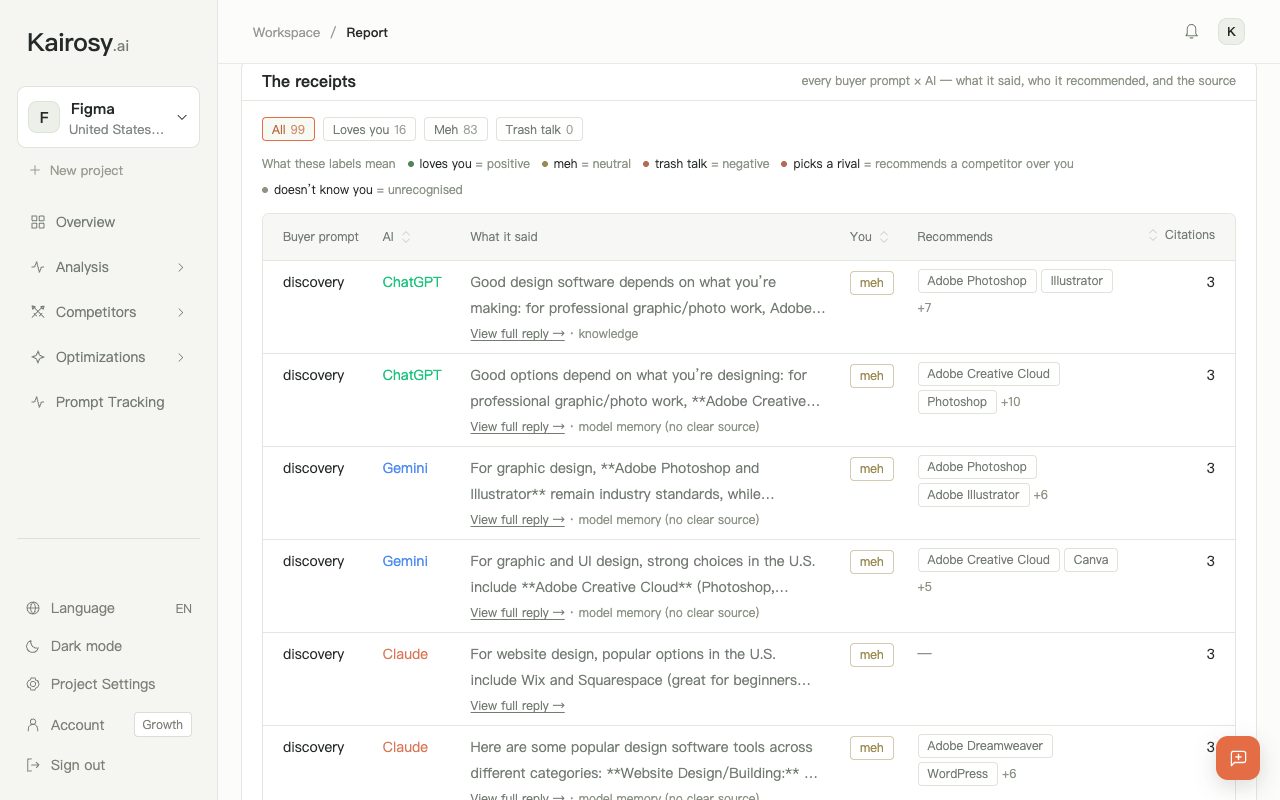The width and height of the screenshot is (1280, 800).
Task: Click the Illustrator recommendation tag
Action: tap(1077, 281)
